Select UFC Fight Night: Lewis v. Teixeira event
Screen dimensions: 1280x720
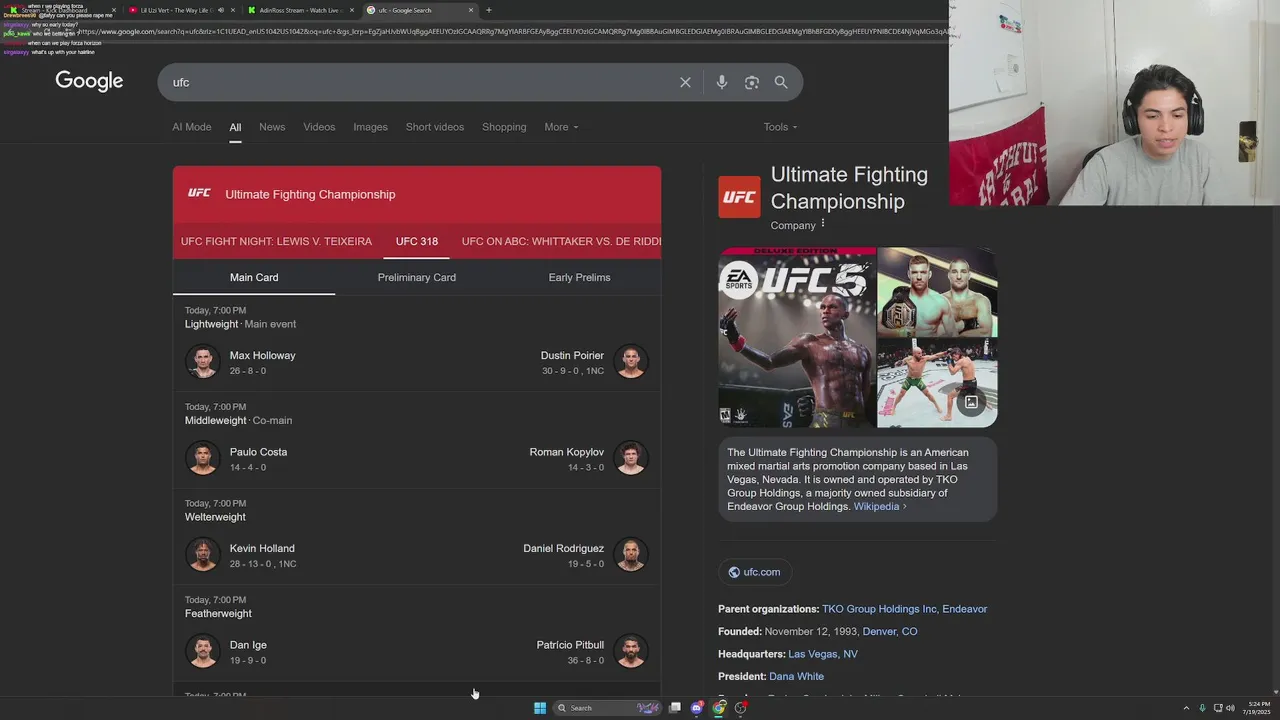(276, 241)
